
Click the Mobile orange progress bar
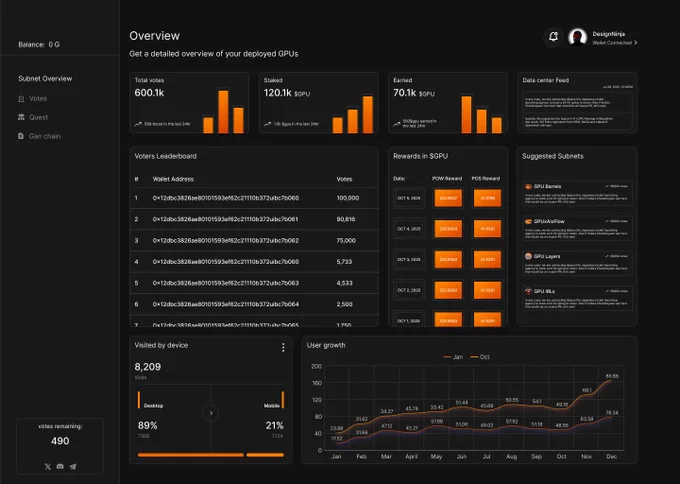click(265, 455)
